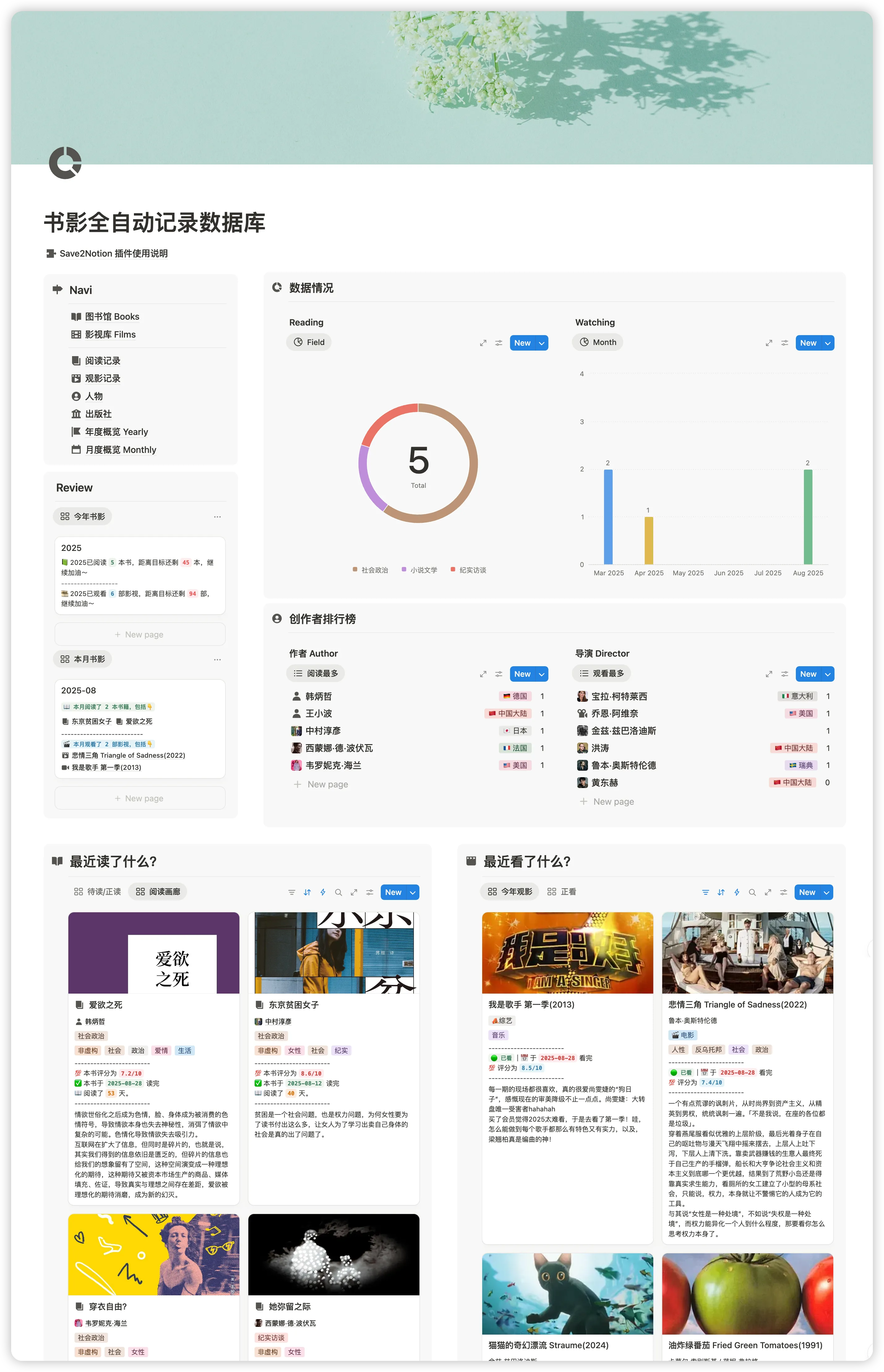Open dropdown arrow next to Reading's New button
This screenshot has width=884, height=1372.
(x=541, y=343)
